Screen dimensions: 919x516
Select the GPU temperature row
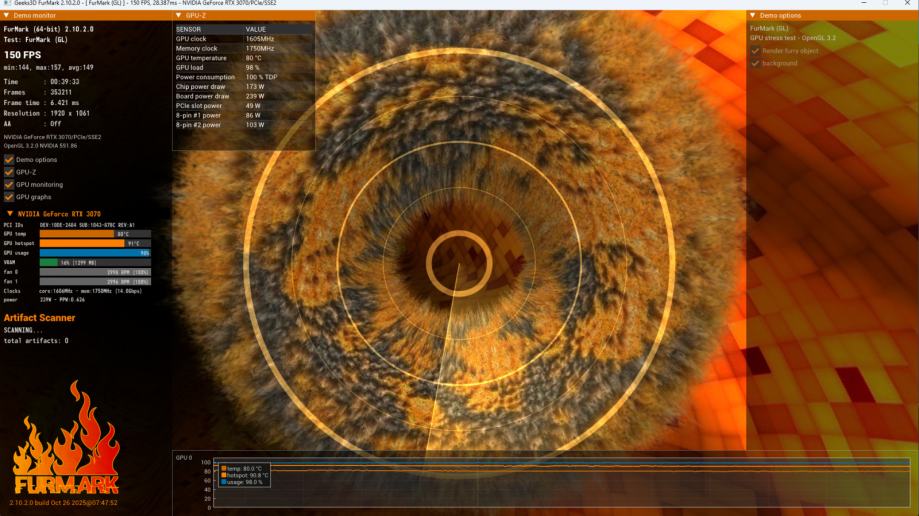tap(243, 58)
